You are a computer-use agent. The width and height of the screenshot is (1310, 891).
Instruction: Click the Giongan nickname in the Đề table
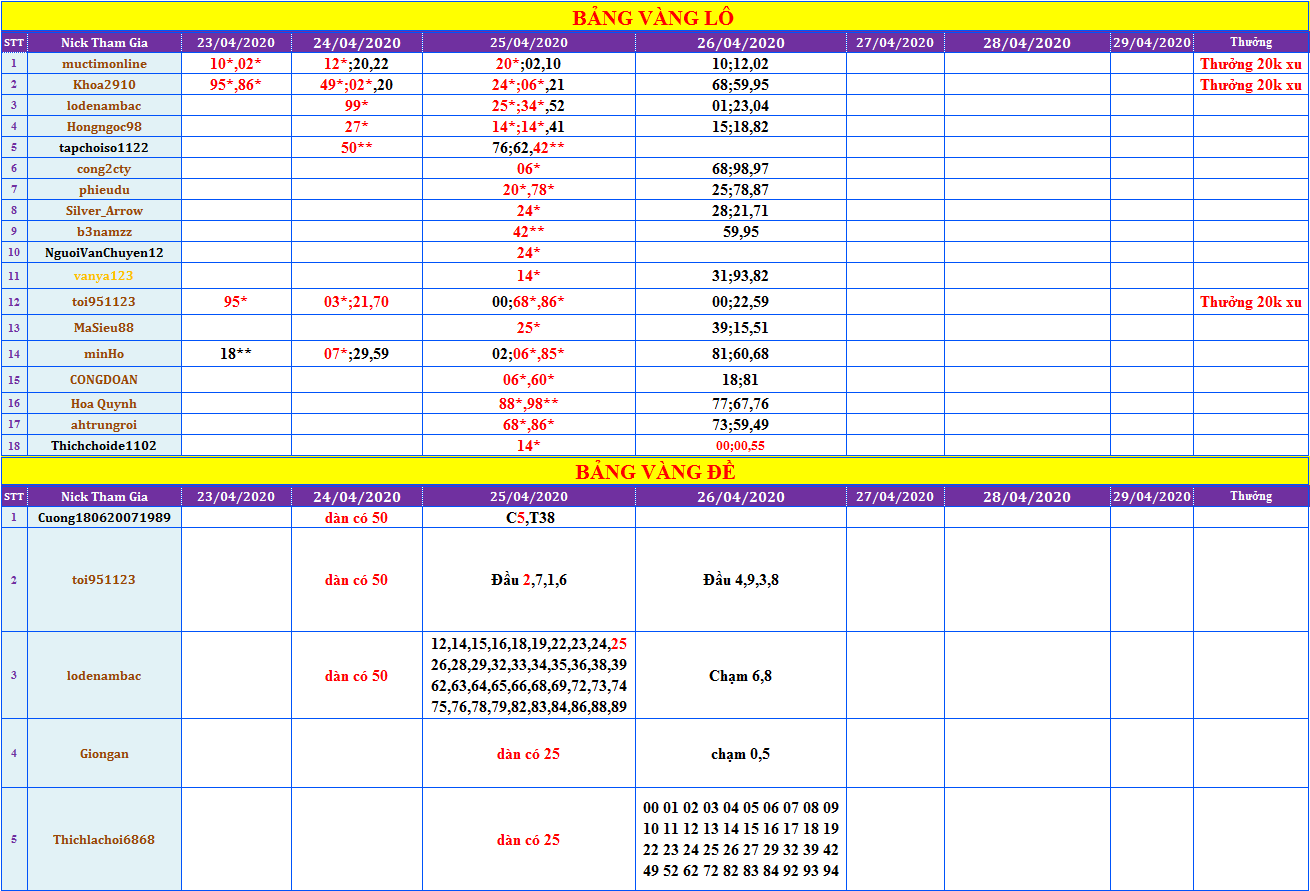[x=104, y=754]
